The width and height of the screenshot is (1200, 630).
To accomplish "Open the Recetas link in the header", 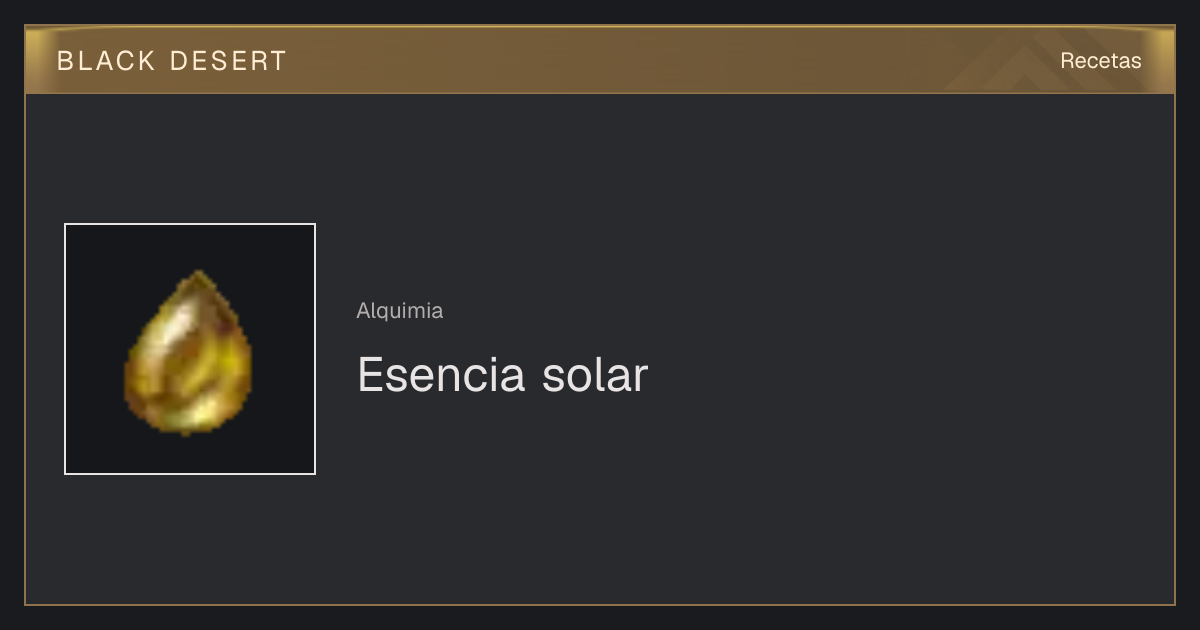I will pos(1100,60).
